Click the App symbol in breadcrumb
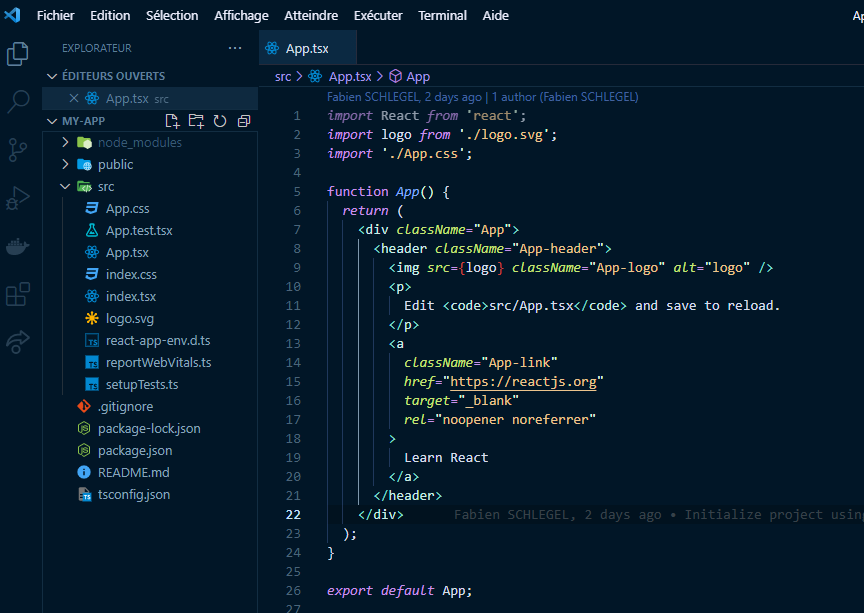Image resolution: width=864 pixels, height=613 pixels. point(418,76)
